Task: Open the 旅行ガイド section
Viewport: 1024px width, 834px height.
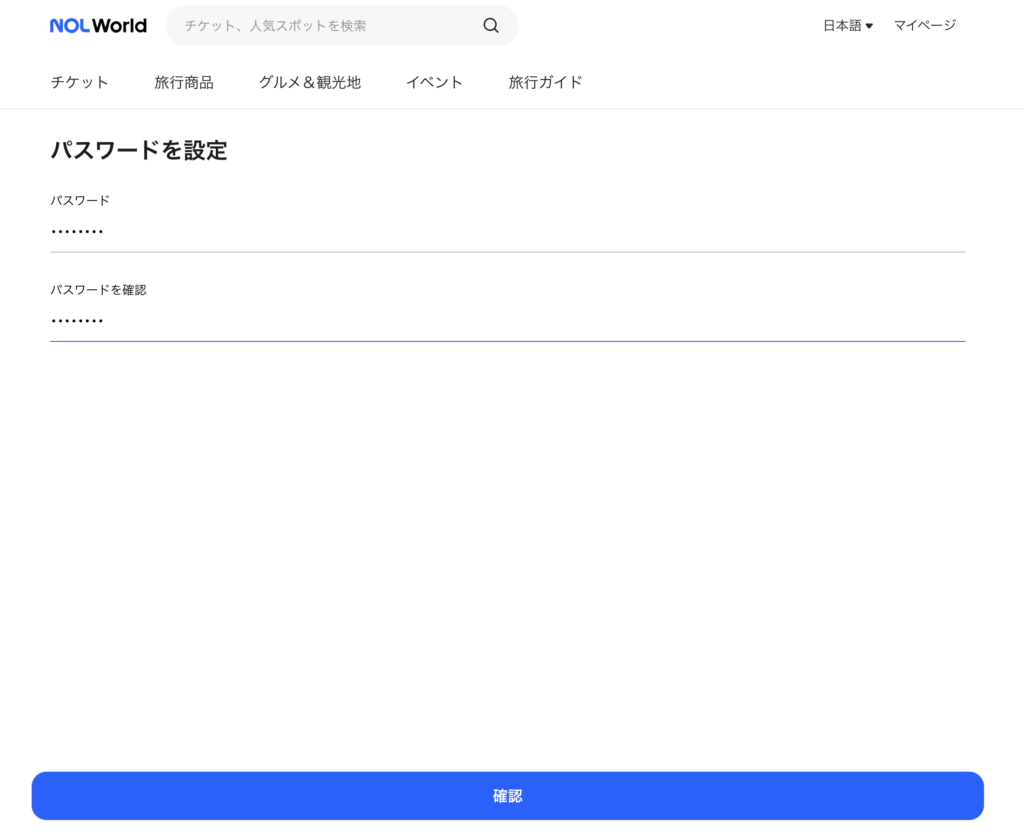Action: (x=545, y=83)
